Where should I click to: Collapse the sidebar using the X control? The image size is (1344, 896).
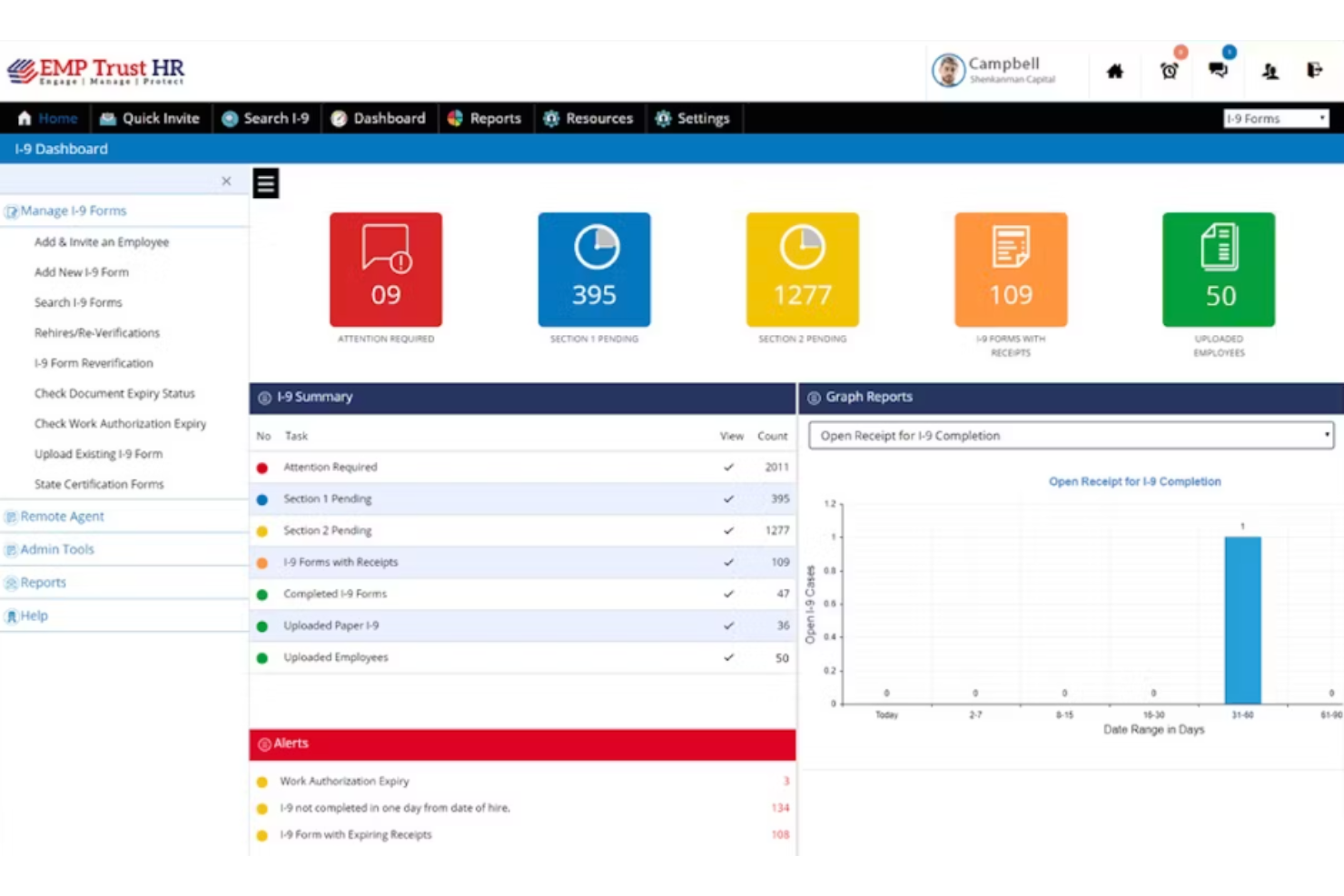click(x=226, y=181)
